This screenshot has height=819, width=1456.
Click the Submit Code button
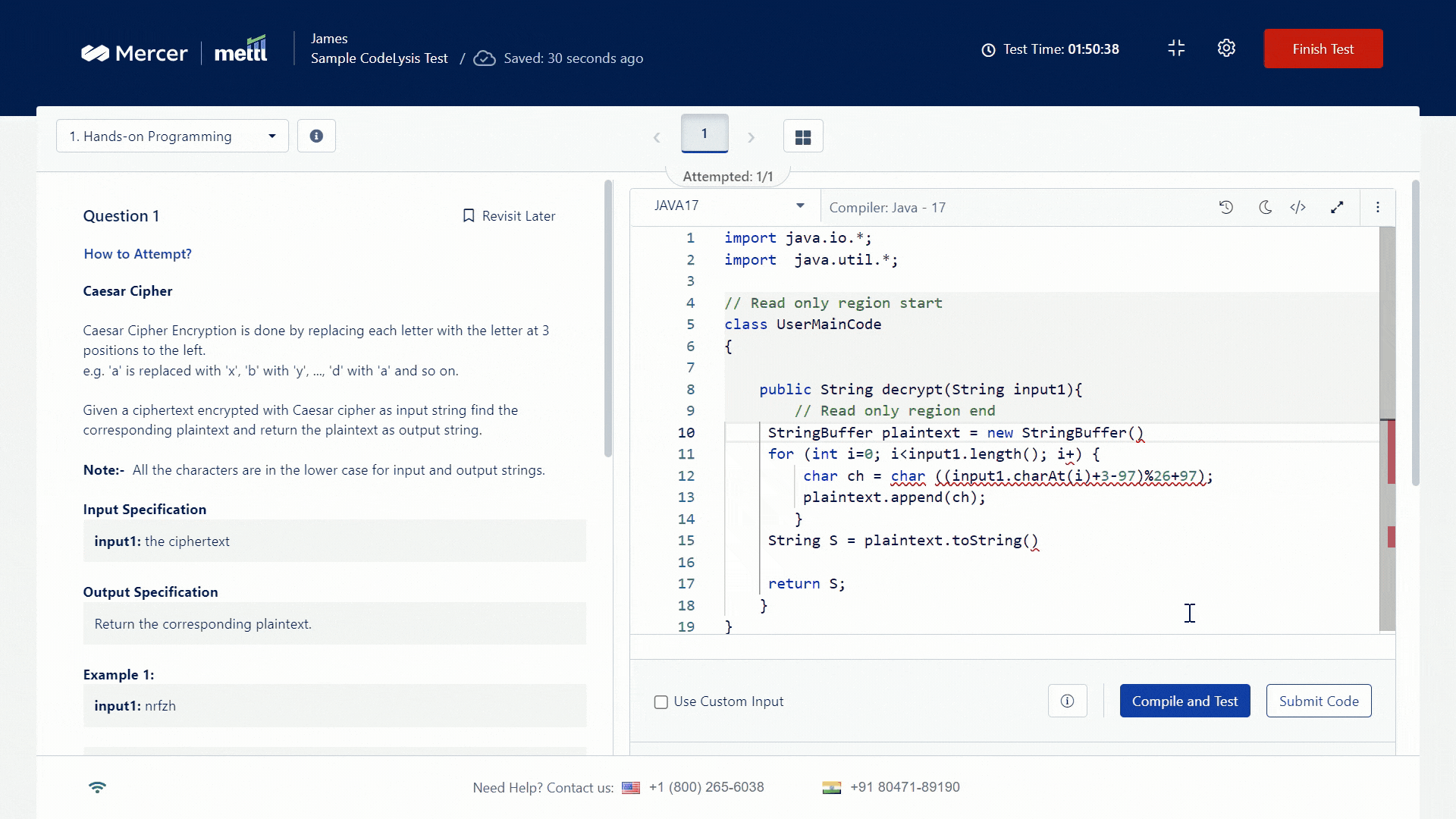[1319, 701]
